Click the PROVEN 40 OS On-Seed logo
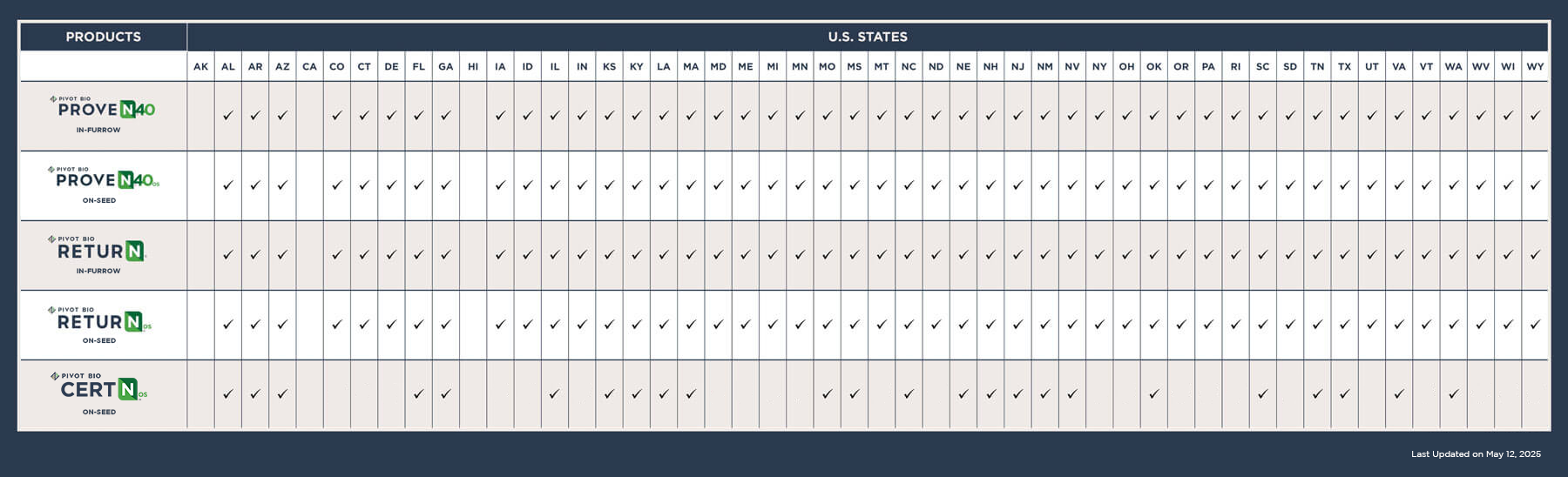The image size is (1568, 477). pos(103,185)
